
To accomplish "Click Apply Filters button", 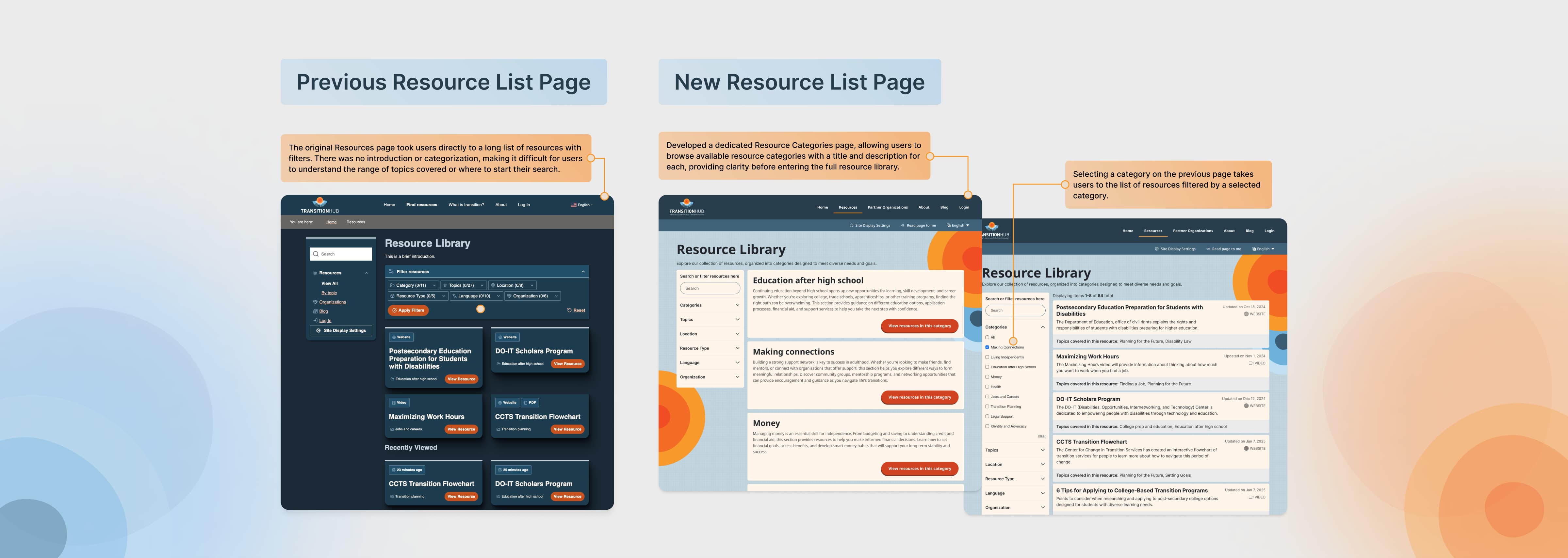I will [x=408, y=310].
